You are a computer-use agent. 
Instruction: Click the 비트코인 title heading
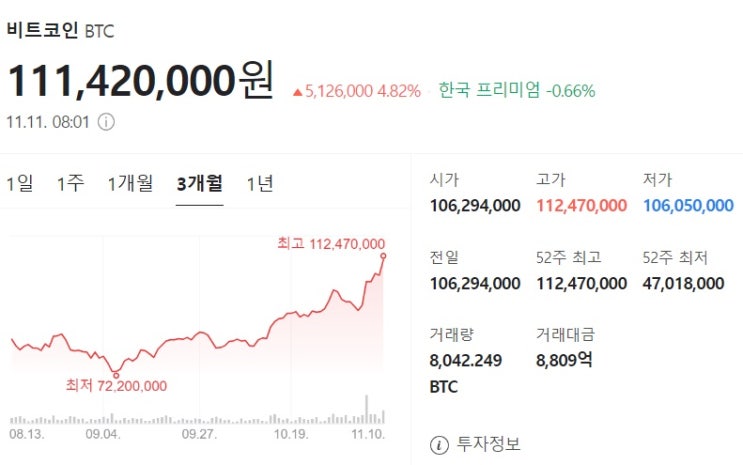click(42, 30)
